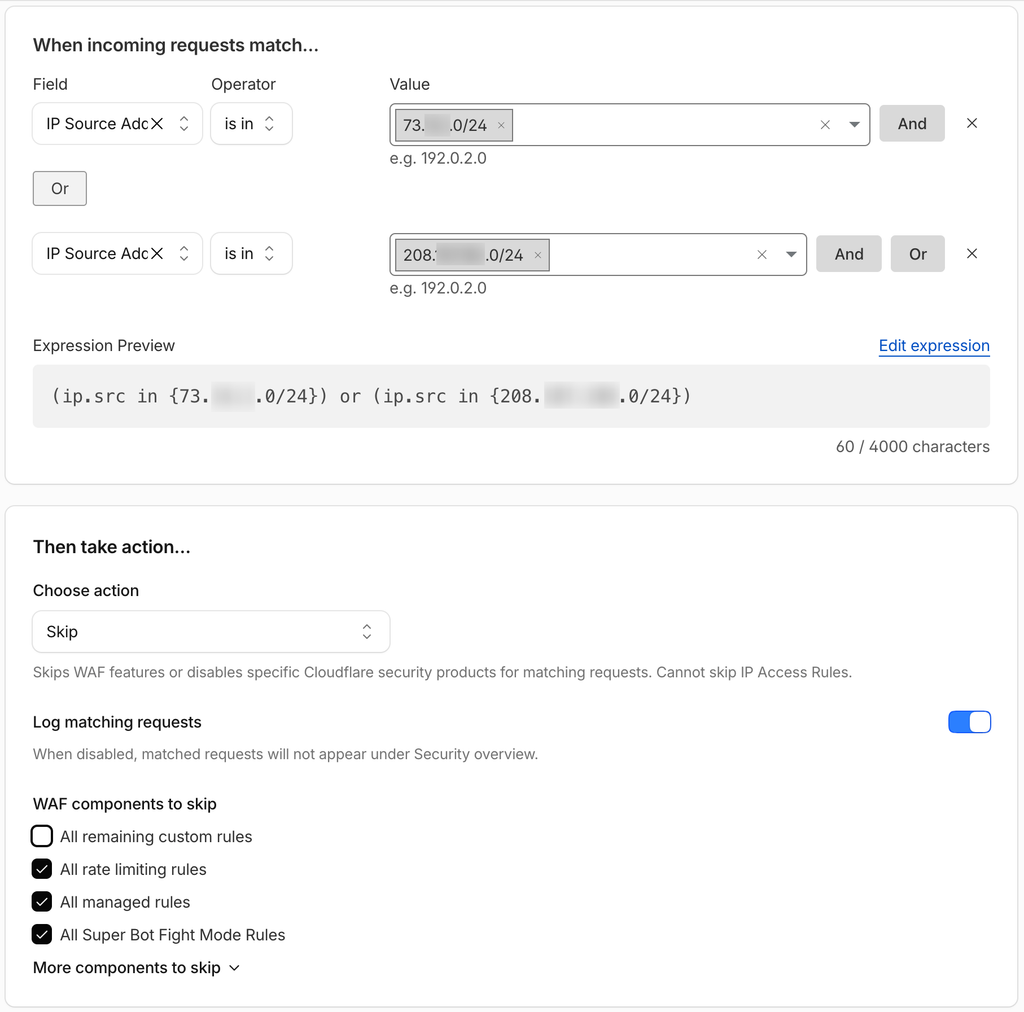
Task: Open the Edit expression link
Action: 934,345
